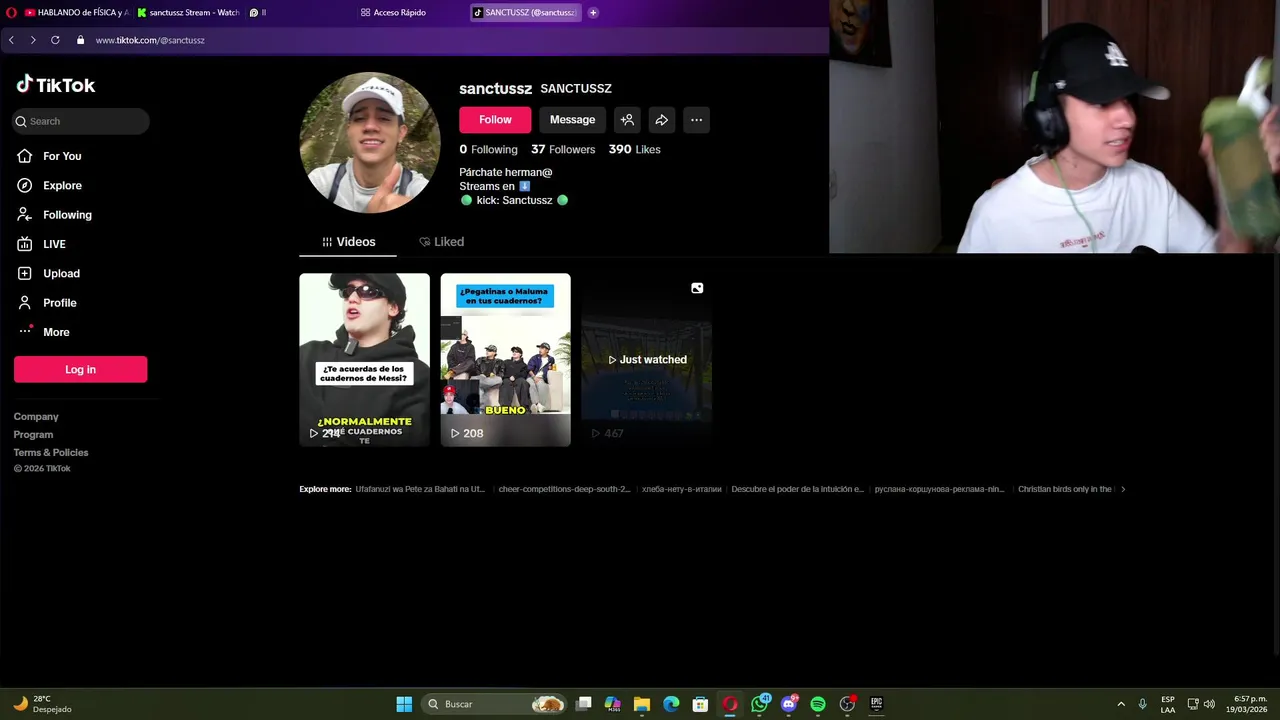
Task: Click the browser forward arrow
Action: coord(33,40)
